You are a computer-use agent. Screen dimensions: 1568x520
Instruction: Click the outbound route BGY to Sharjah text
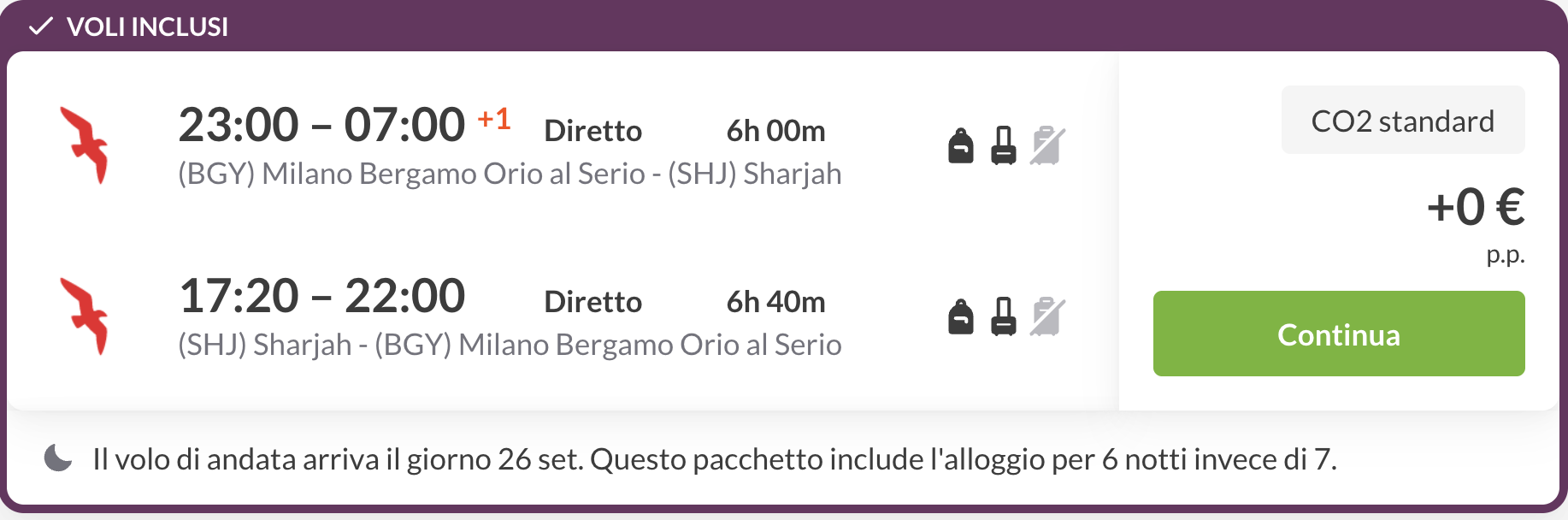coord(510,174)
